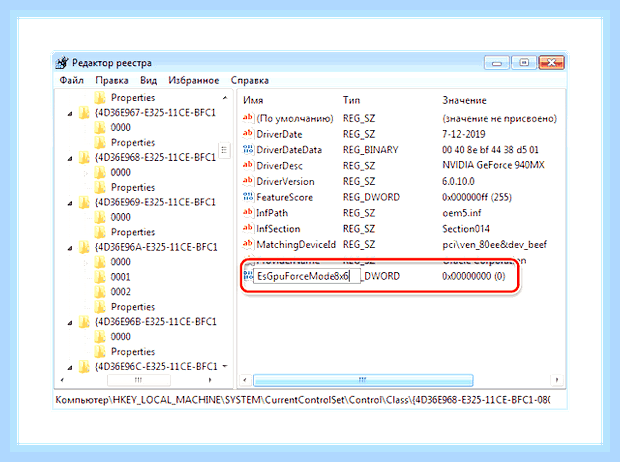Select the DriverVersion value name
The width and height of the screenshot is (620, 462).
(x=285, y=182)
